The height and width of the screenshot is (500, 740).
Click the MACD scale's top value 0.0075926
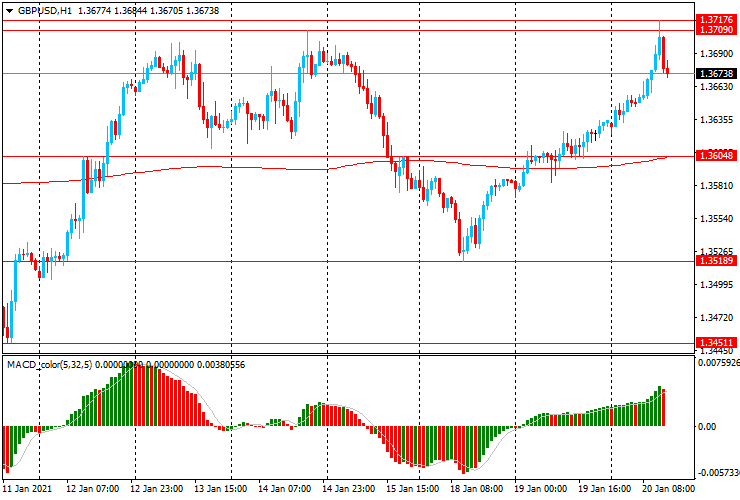tap(718, 364)
